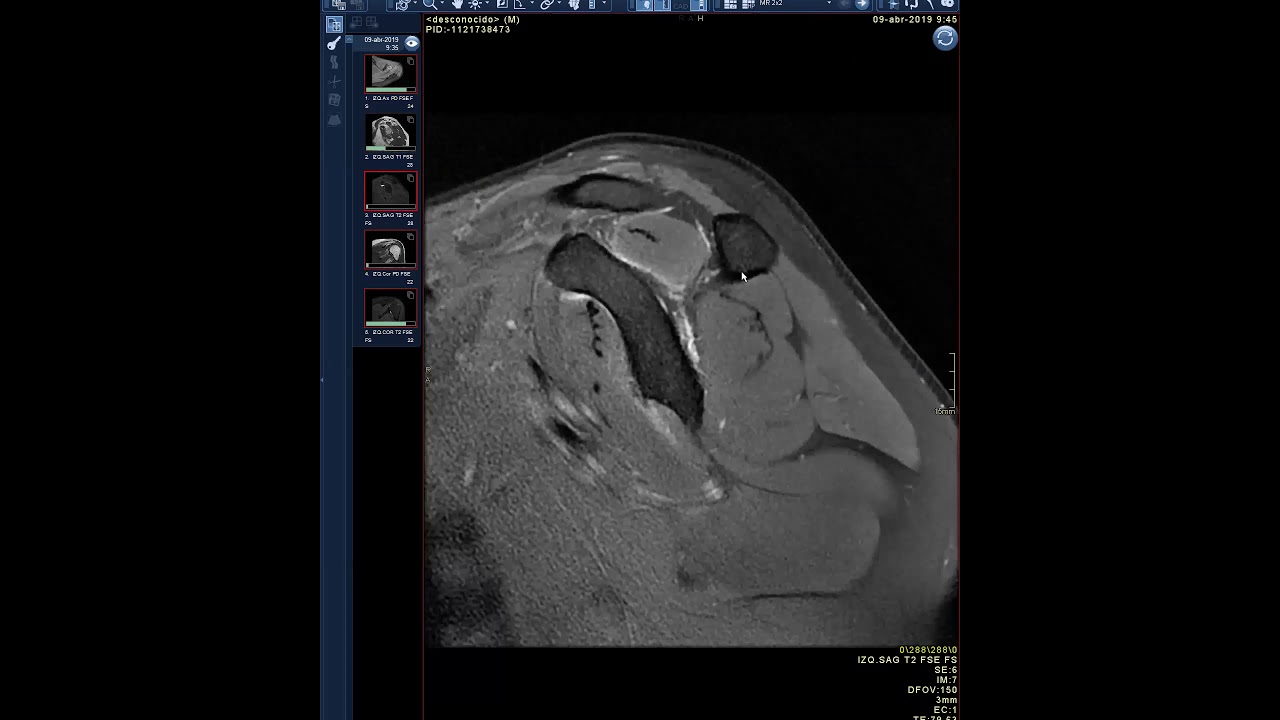Click the DFOV:150 overlay value

(x=932, y=690)
